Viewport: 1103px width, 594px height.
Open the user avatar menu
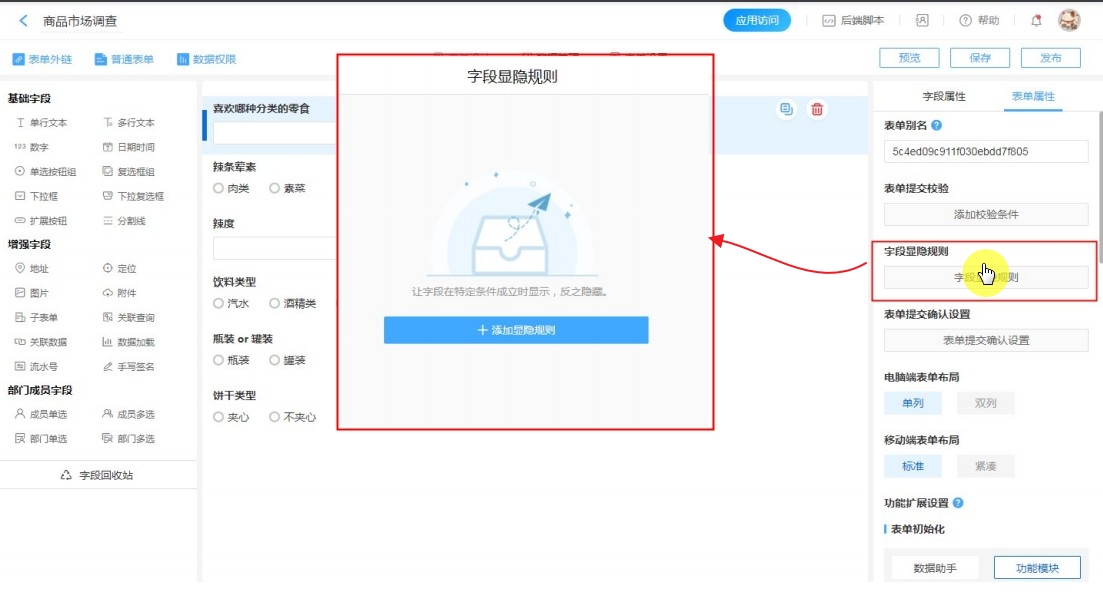[1069, 21]
